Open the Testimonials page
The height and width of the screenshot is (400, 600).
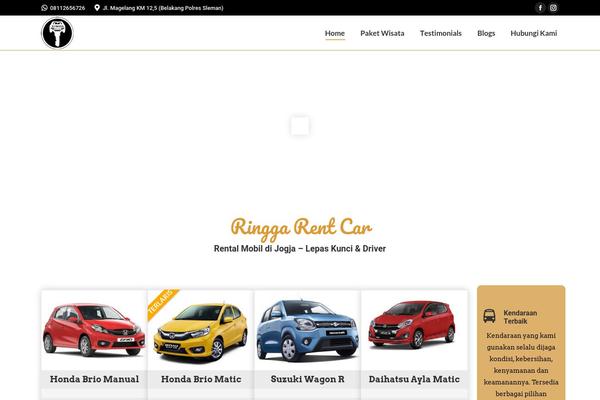coord(441,33)
